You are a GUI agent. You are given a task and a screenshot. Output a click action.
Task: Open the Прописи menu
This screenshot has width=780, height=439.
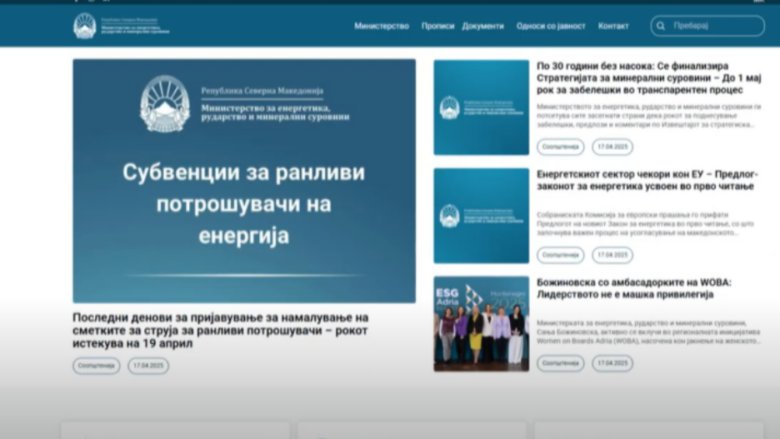coord(437,26)
